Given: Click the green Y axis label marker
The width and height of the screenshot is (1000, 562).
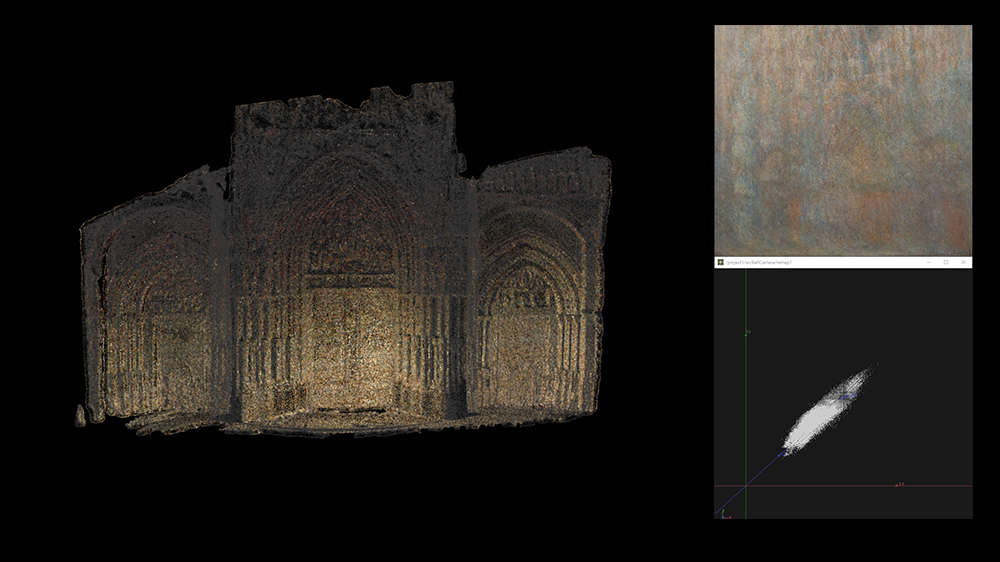Looking at the screenshot, I should tap(747, 332).
